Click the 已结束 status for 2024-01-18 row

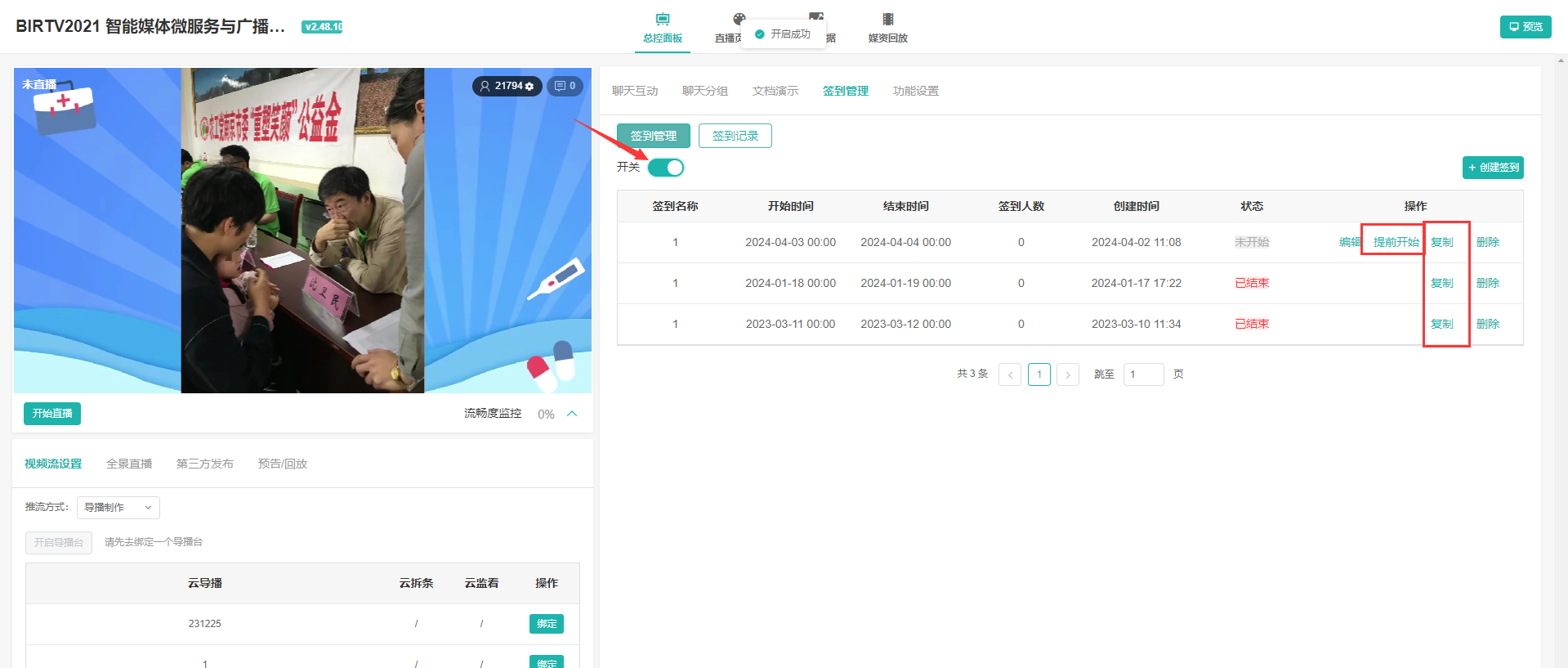[x=1252, y=283]
